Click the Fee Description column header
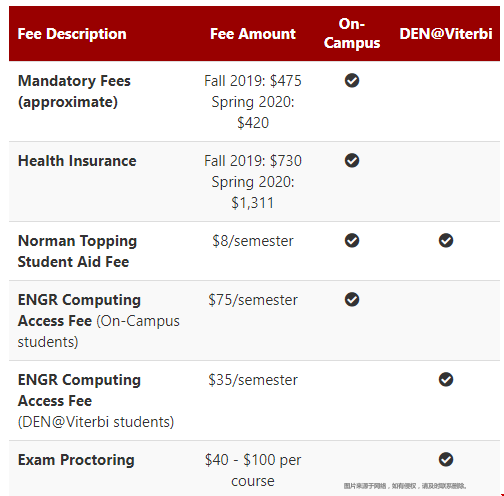This screenshot has width=504, height=496. tap(72, 34)
